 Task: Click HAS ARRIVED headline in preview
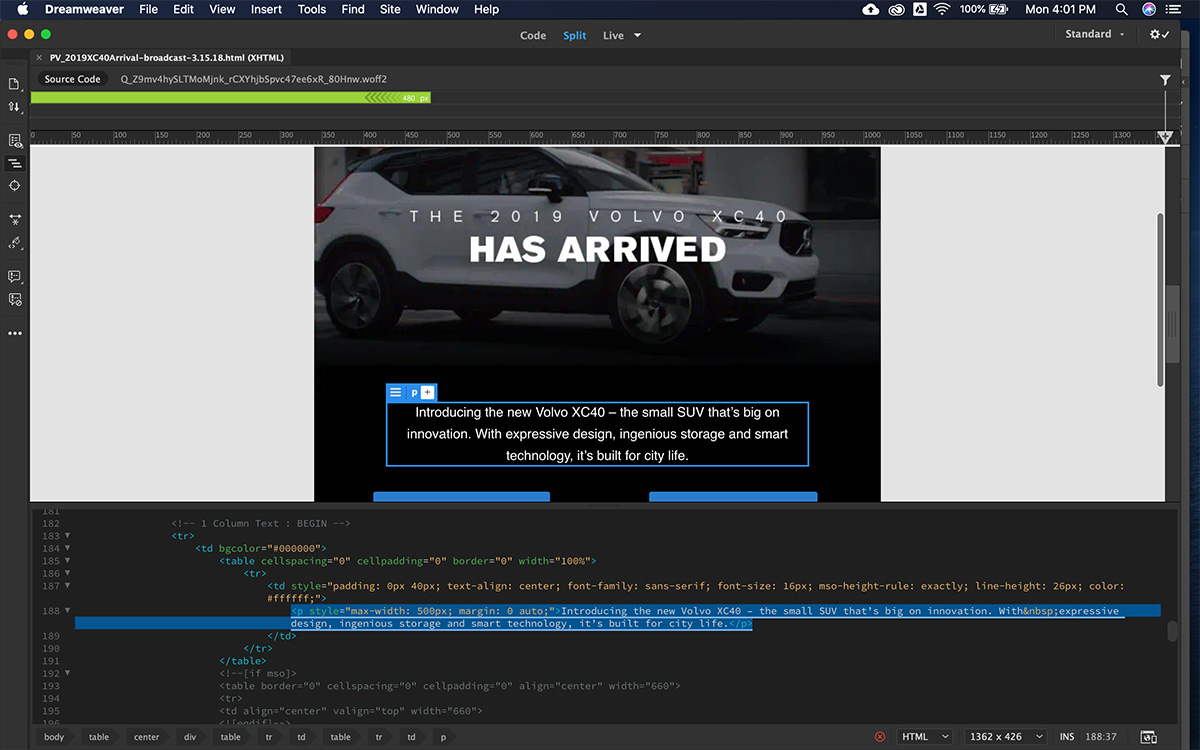[x=597, y=249]
